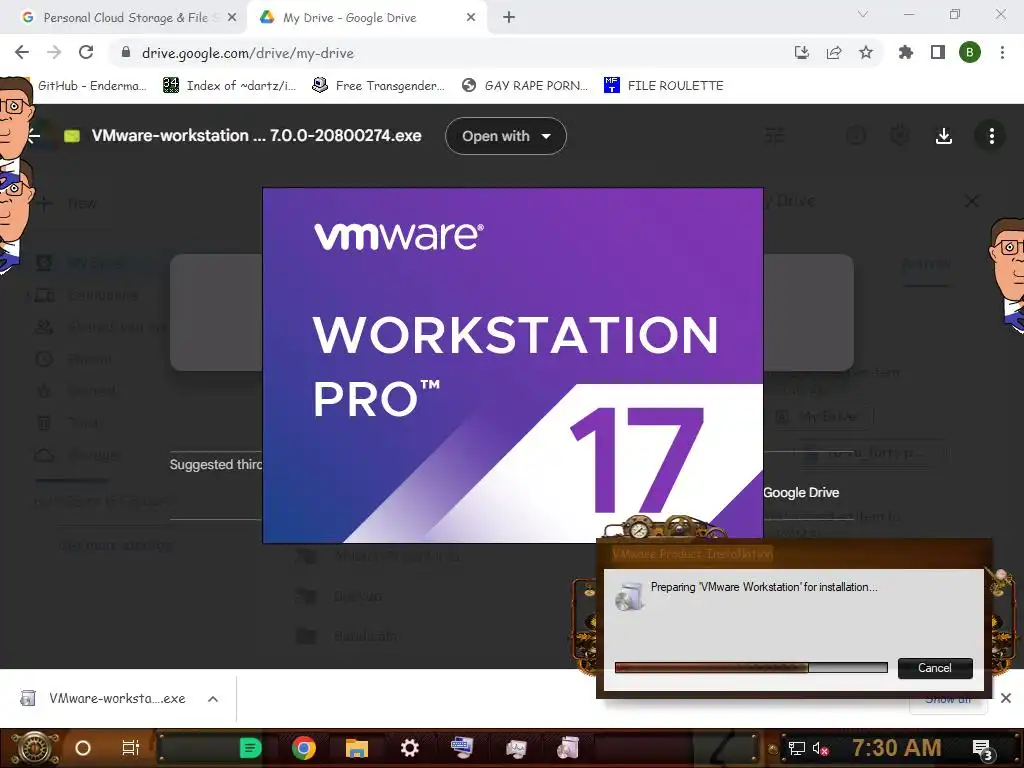Viewport: 1024px width, 768px height.
Task: Open a new browser tab
Action: pyautogui.click(x=509, y=18)
